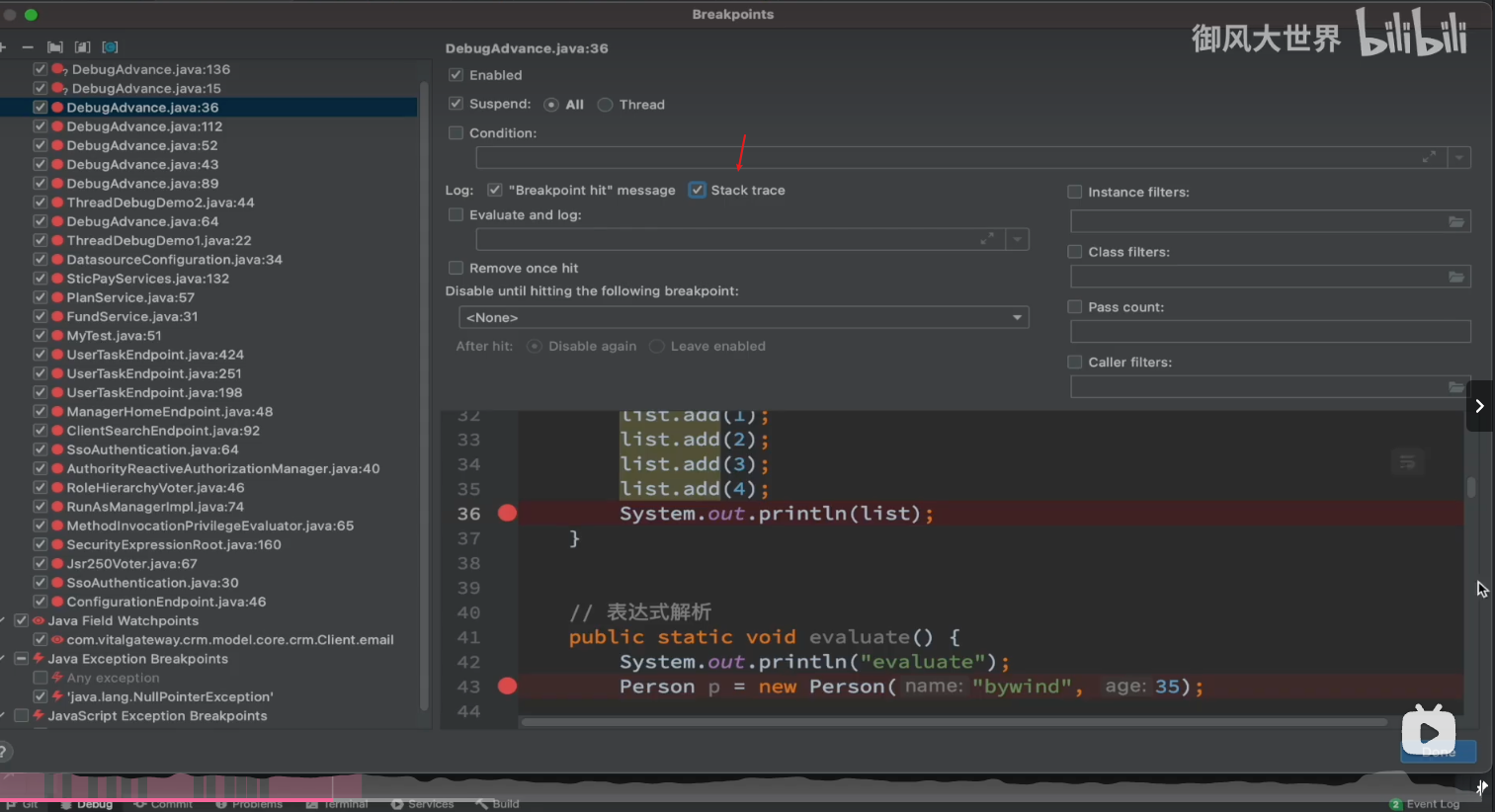Image resolution: width=1495 pixels, height=812 pixels.
Task: Toggle group by class icon
Action: (x=110, y=47)
